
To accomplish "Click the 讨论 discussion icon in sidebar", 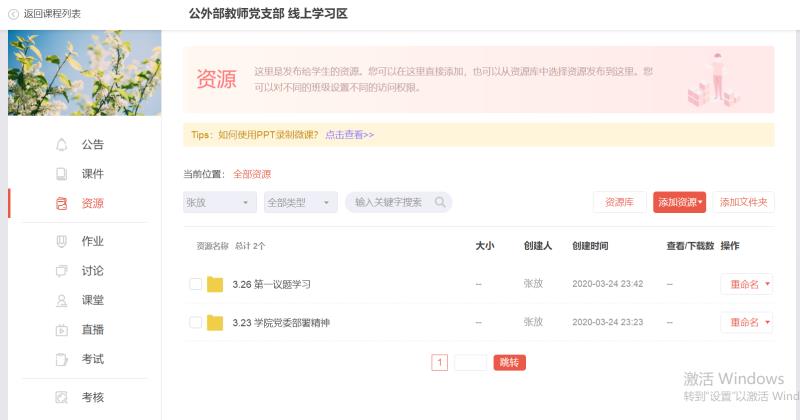I will click(62, 271).
